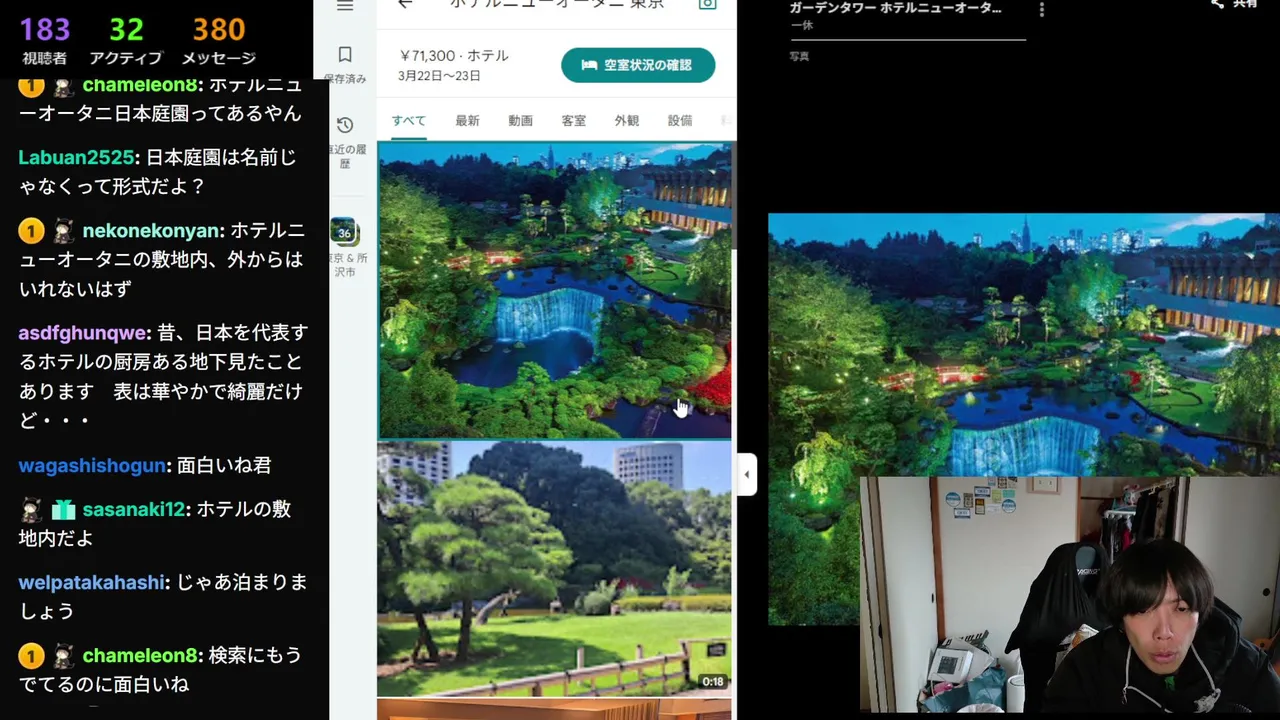Click the Check availability button
This screenshot has width=1280, height=720.
point(638,65)
